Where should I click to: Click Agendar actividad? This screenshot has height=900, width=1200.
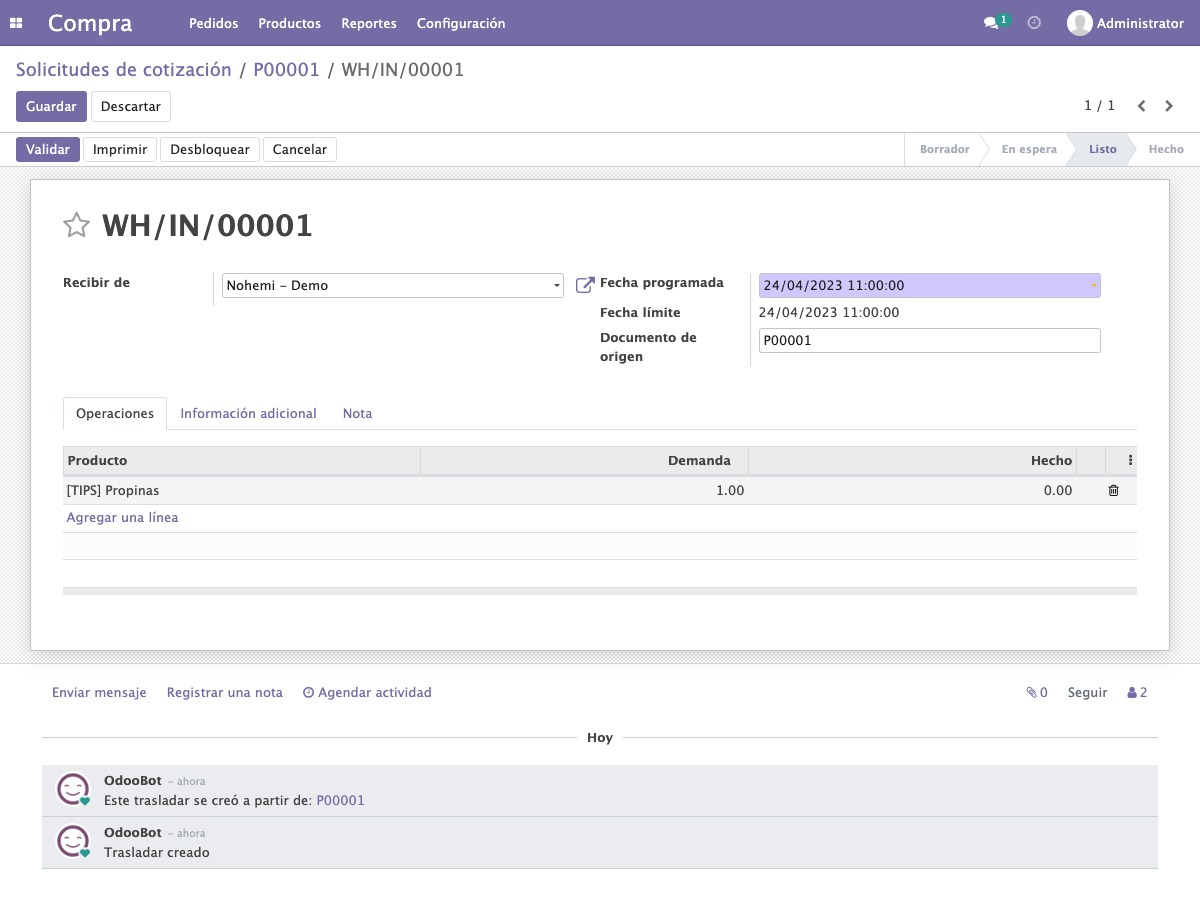coord(367,692)
